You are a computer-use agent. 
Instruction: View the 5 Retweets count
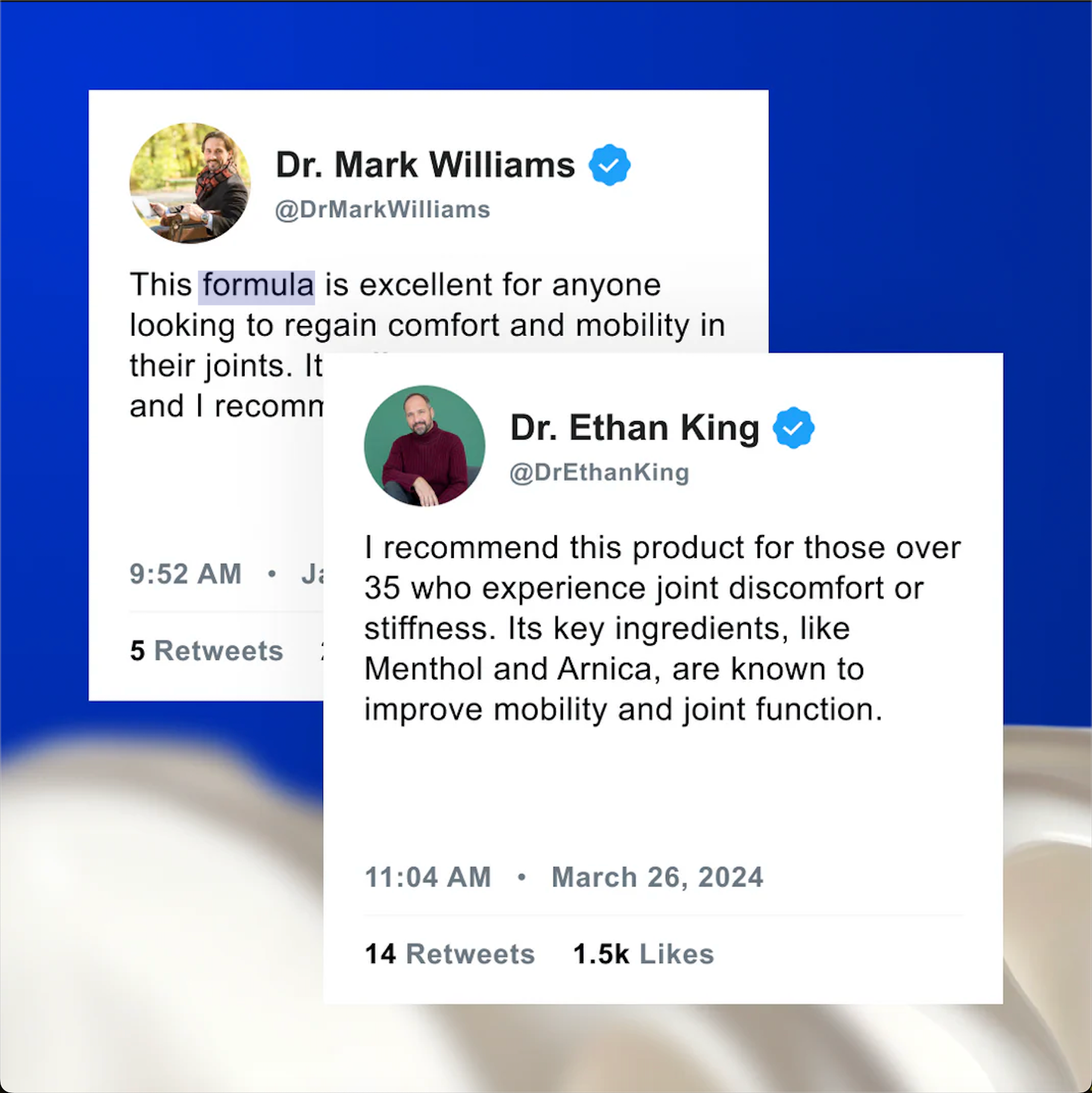point(206,651)
